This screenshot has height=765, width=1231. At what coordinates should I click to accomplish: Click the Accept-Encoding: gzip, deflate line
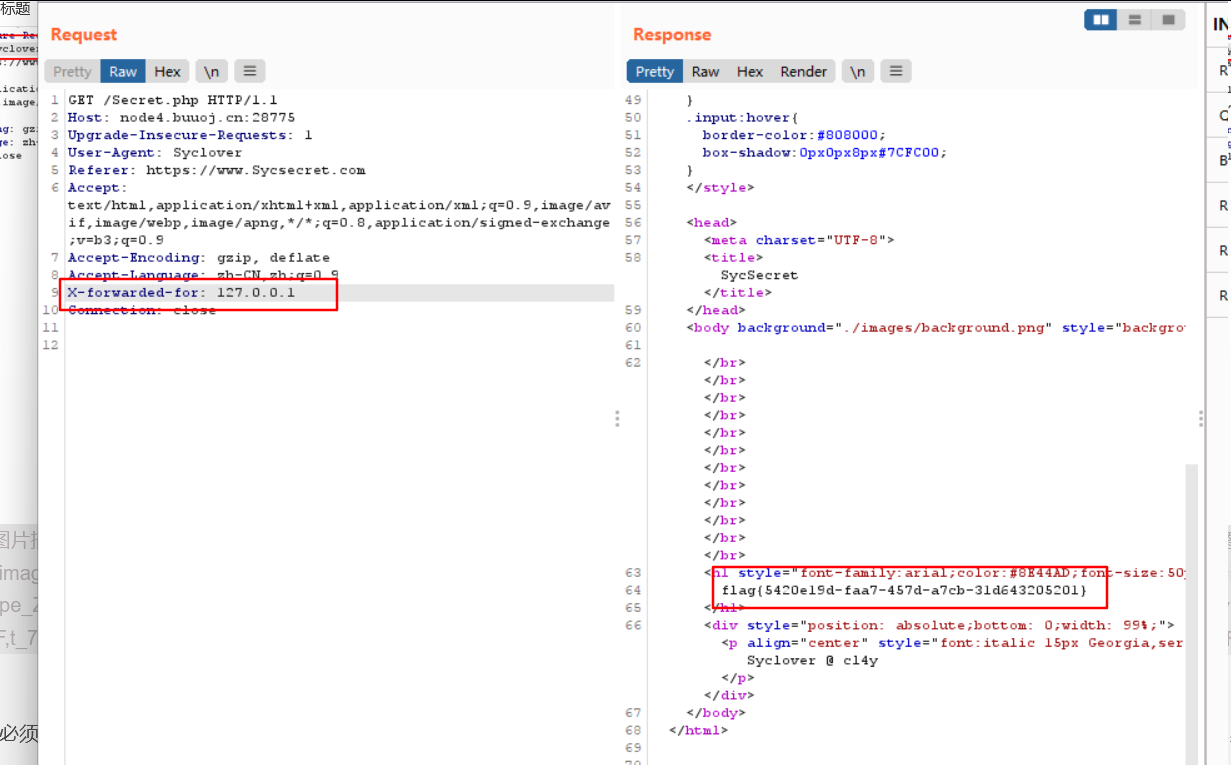(x=198, y=258)
